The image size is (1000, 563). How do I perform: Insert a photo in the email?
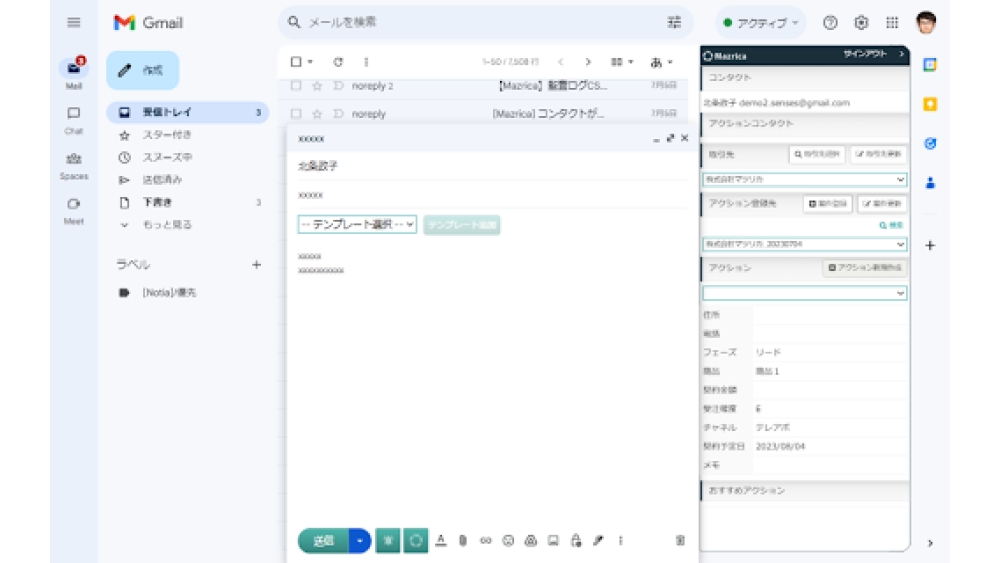tap(554, 541)
